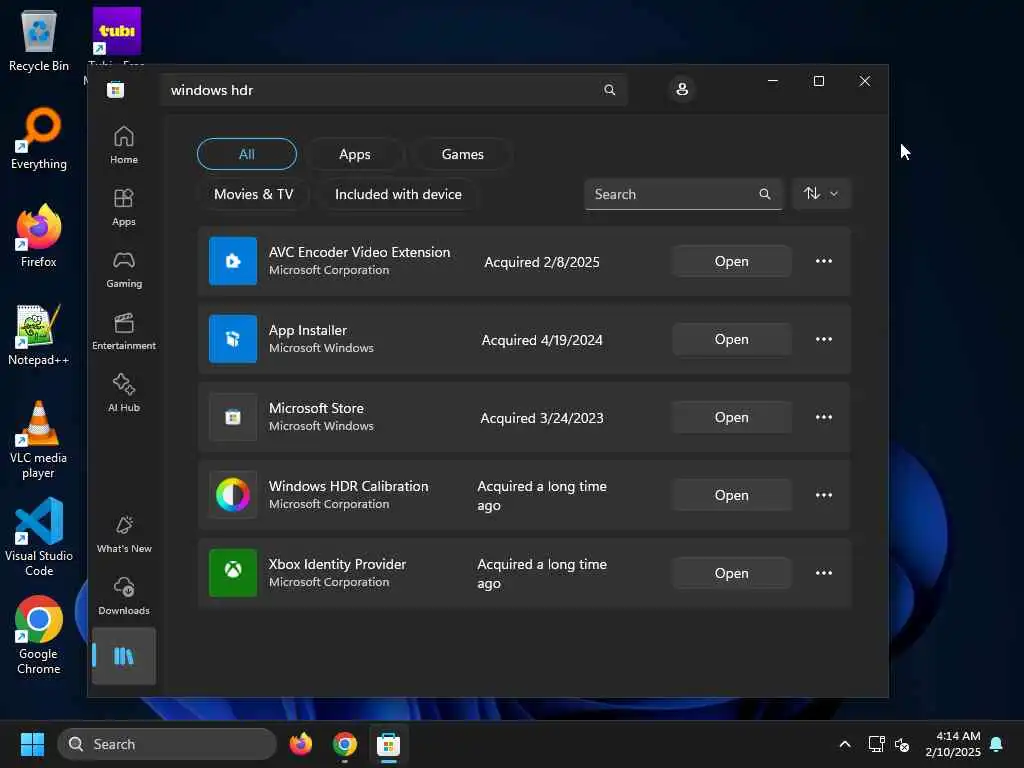
Task: Open the user profile account icon
Action: [682, 89]
